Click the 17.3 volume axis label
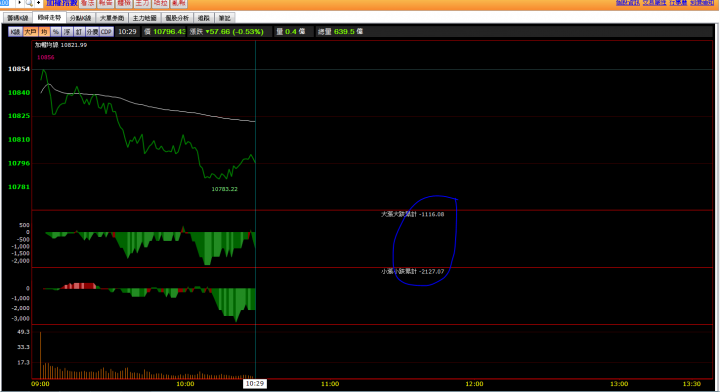Screen dimensions: 720x392 (x=23, y=363)
